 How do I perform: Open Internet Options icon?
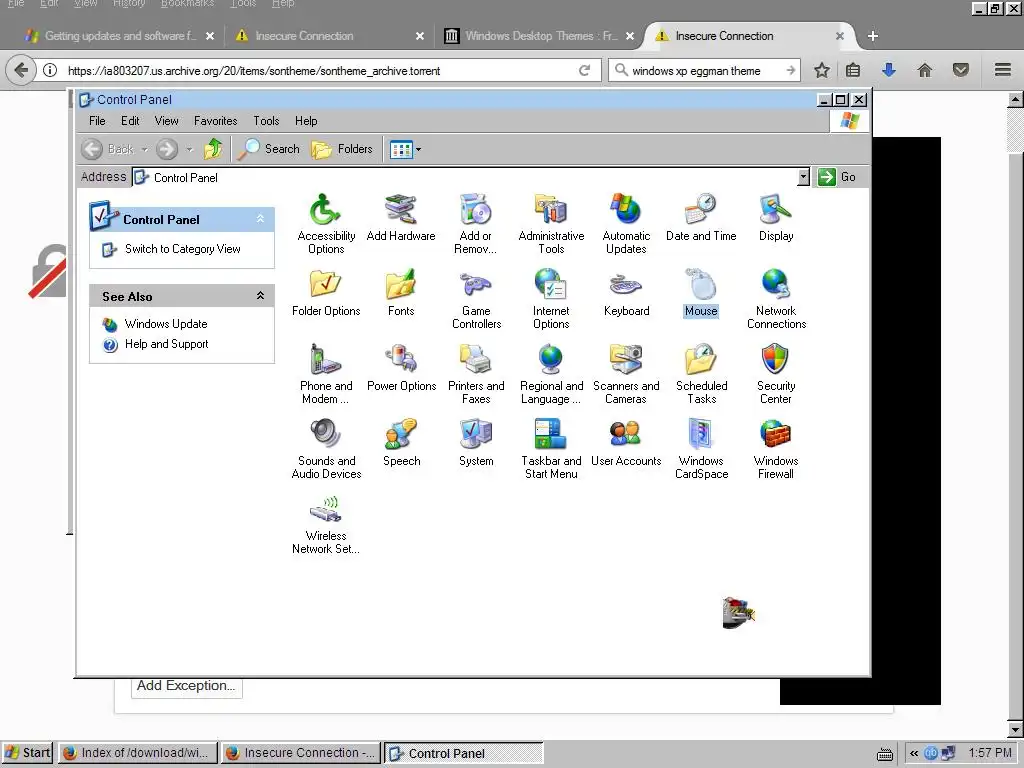pyautogui.click(x=551, y=298)
